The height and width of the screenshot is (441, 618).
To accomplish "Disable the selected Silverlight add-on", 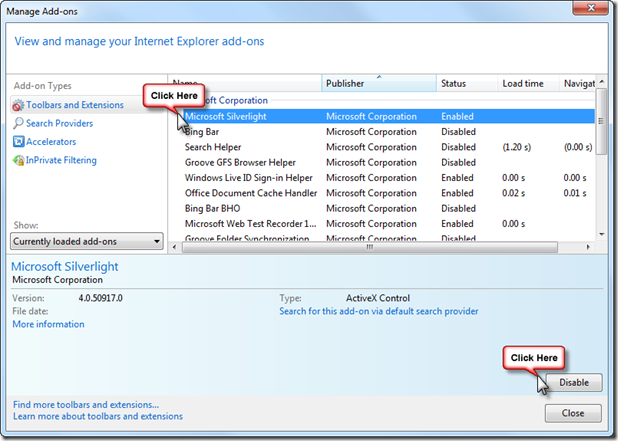I will click(574, 382).
